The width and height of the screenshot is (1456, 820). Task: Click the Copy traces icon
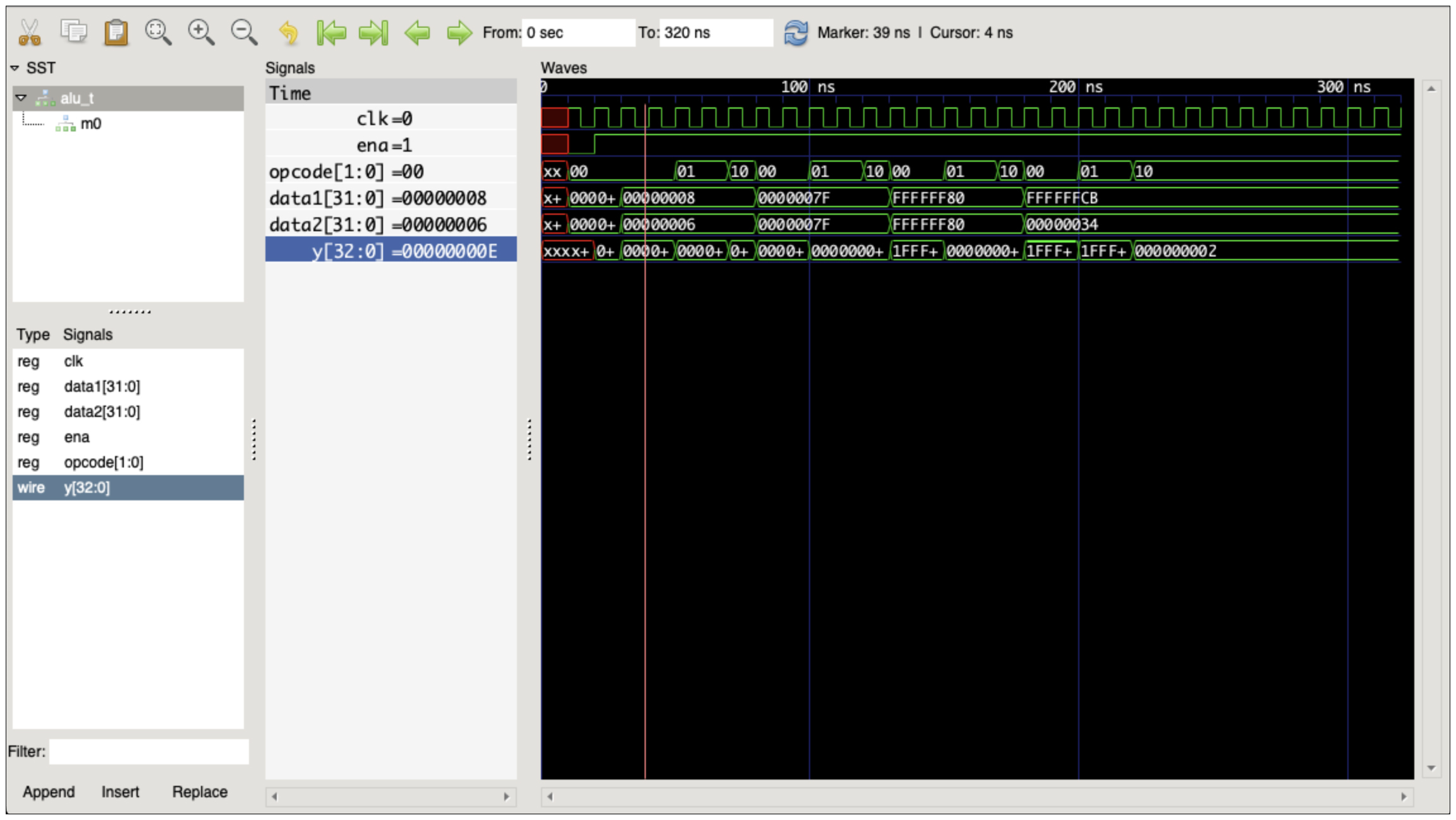tap(73, 32)
